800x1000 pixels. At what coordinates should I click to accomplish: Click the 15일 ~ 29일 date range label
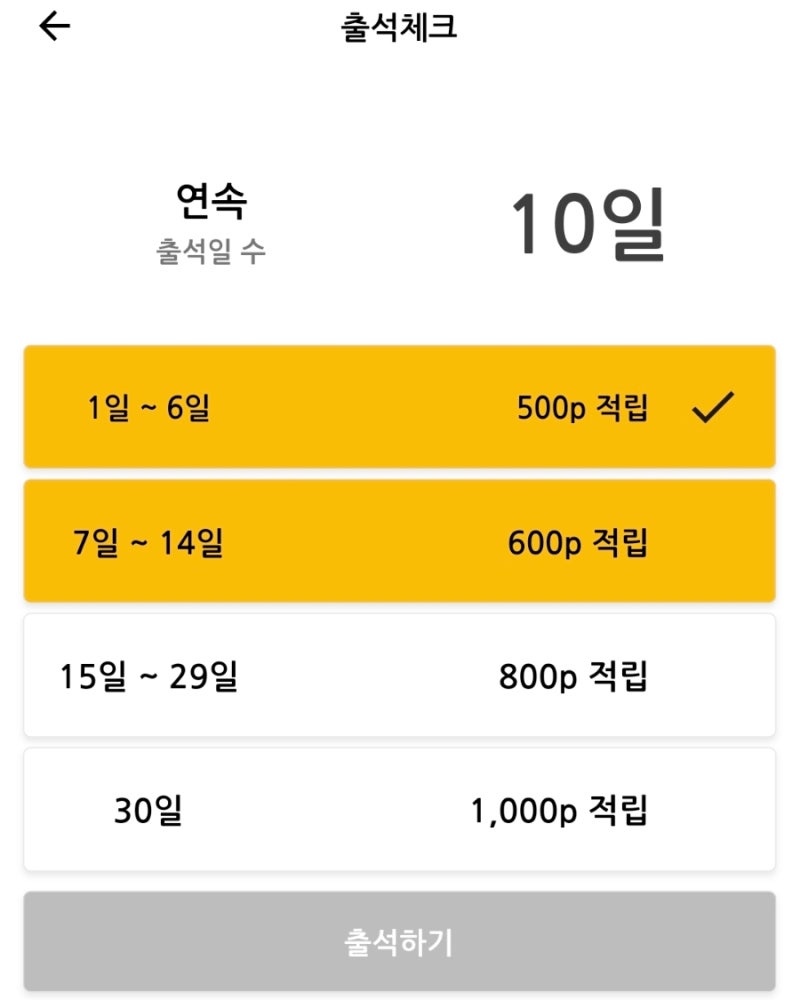click(x=149, y=677)
